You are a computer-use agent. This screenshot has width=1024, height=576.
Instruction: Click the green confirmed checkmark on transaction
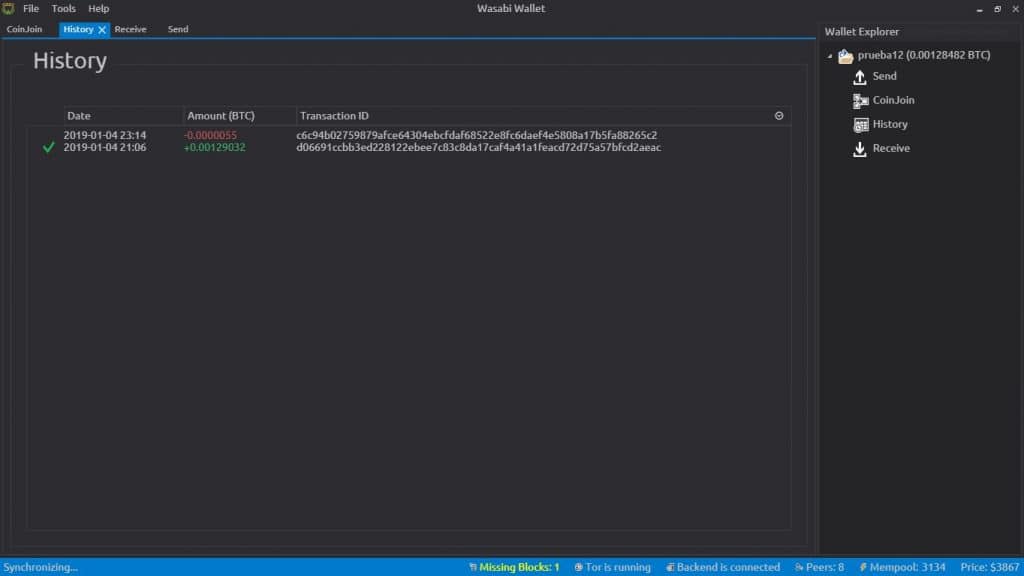[48, 148]
